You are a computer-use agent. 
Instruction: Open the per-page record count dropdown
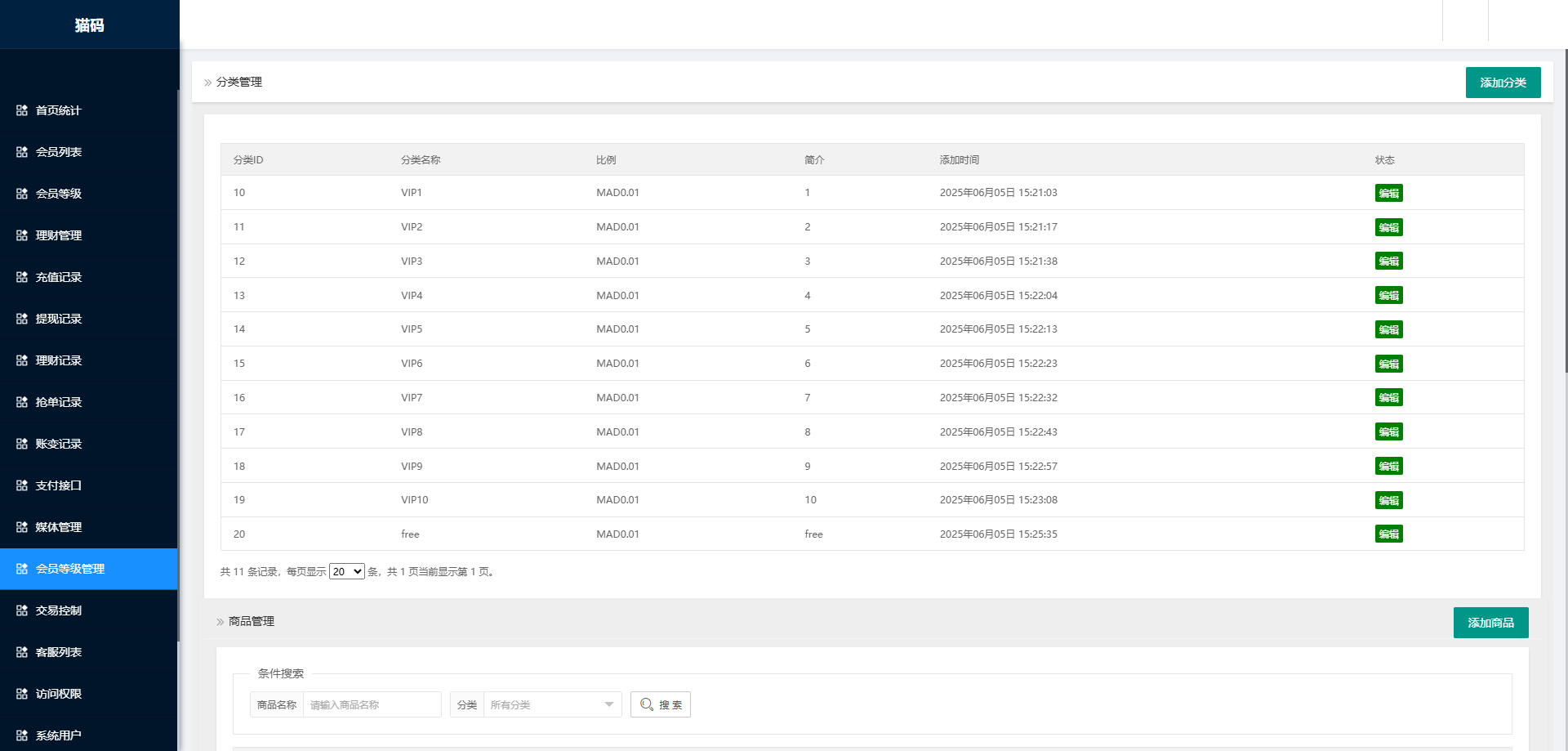346,572
